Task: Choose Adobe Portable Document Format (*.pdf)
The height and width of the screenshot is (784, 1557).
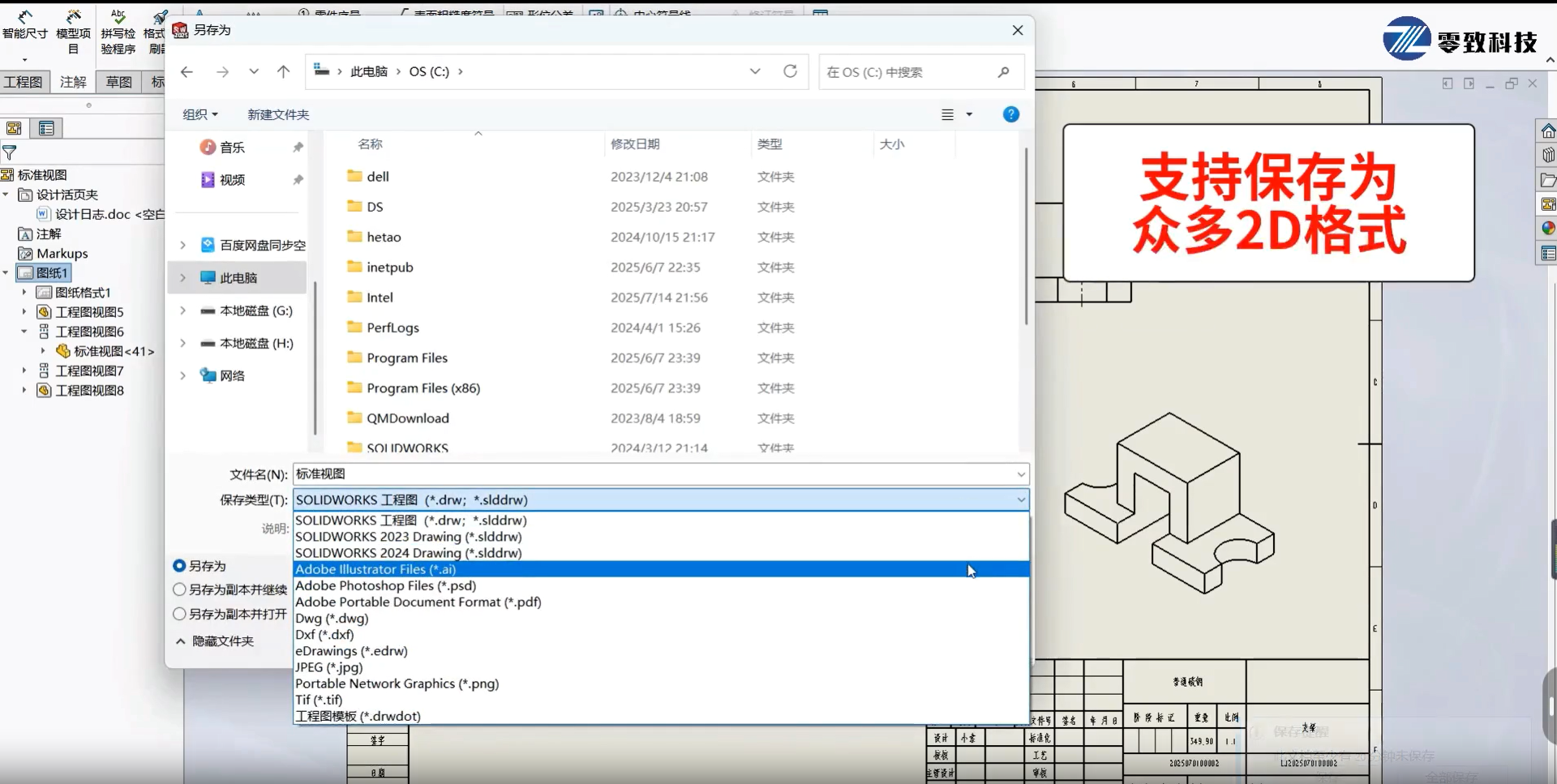Action: click(661, 602)
